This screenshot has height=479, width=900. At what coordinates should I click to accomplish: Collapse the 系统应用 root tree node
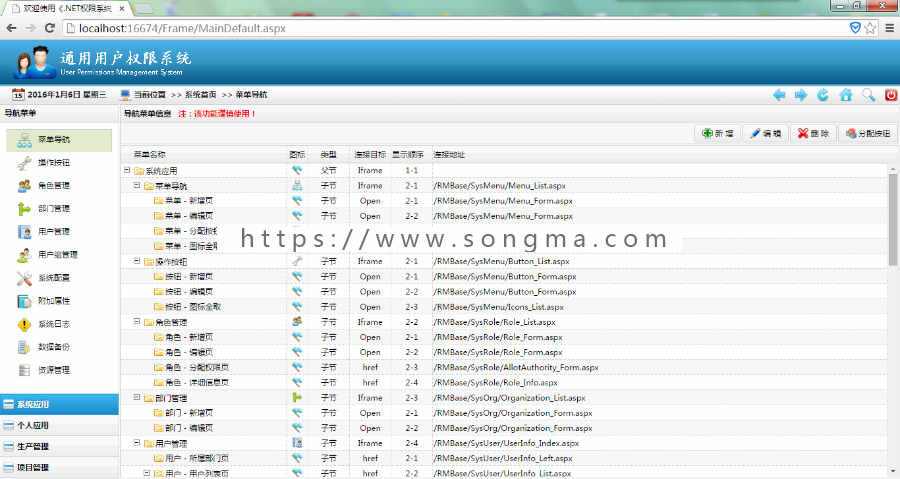[x=127, y=170]
